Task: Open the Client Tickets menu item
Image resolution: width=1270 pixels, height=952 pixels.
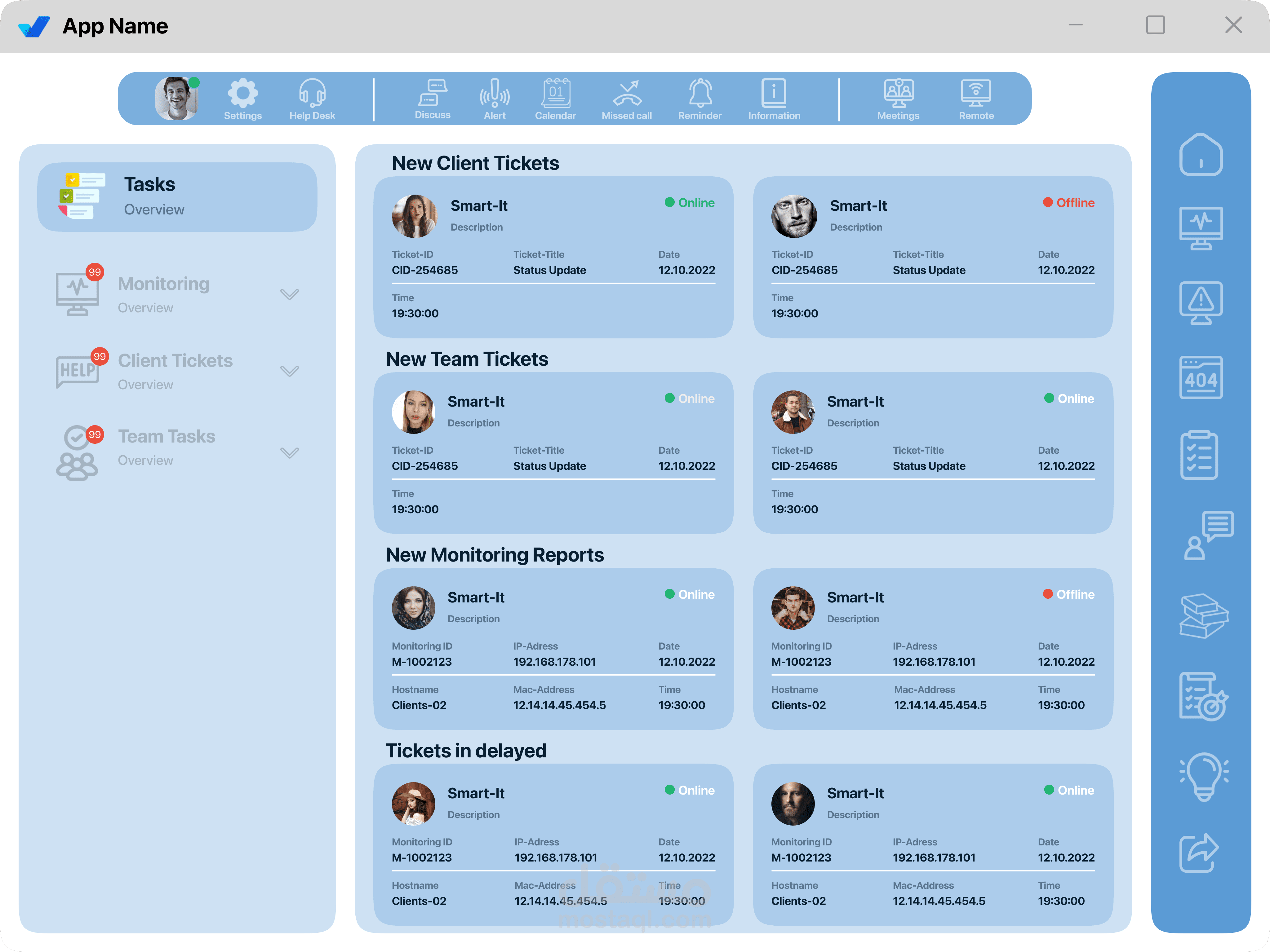Action: (175, 362)
